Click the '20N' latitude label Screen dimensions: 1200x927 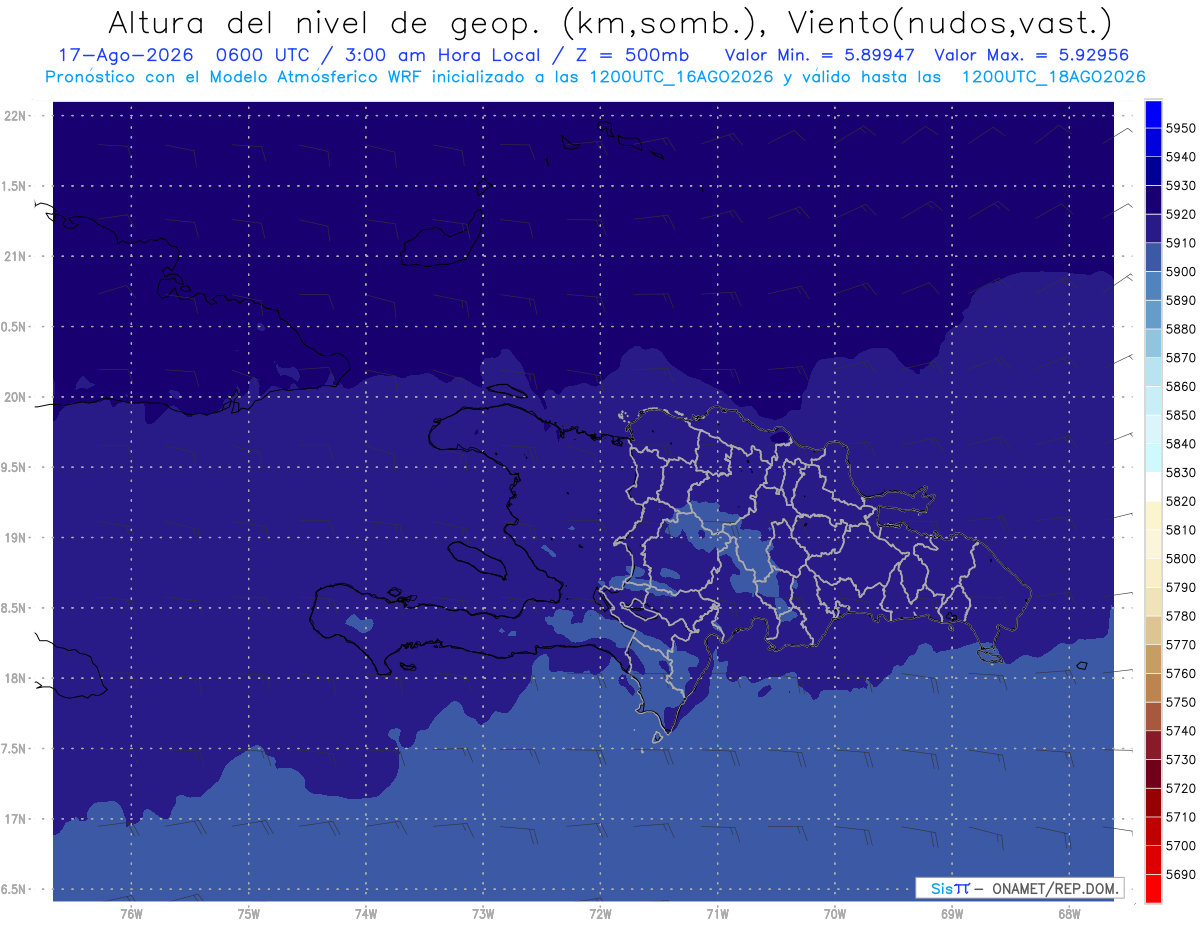17,397
